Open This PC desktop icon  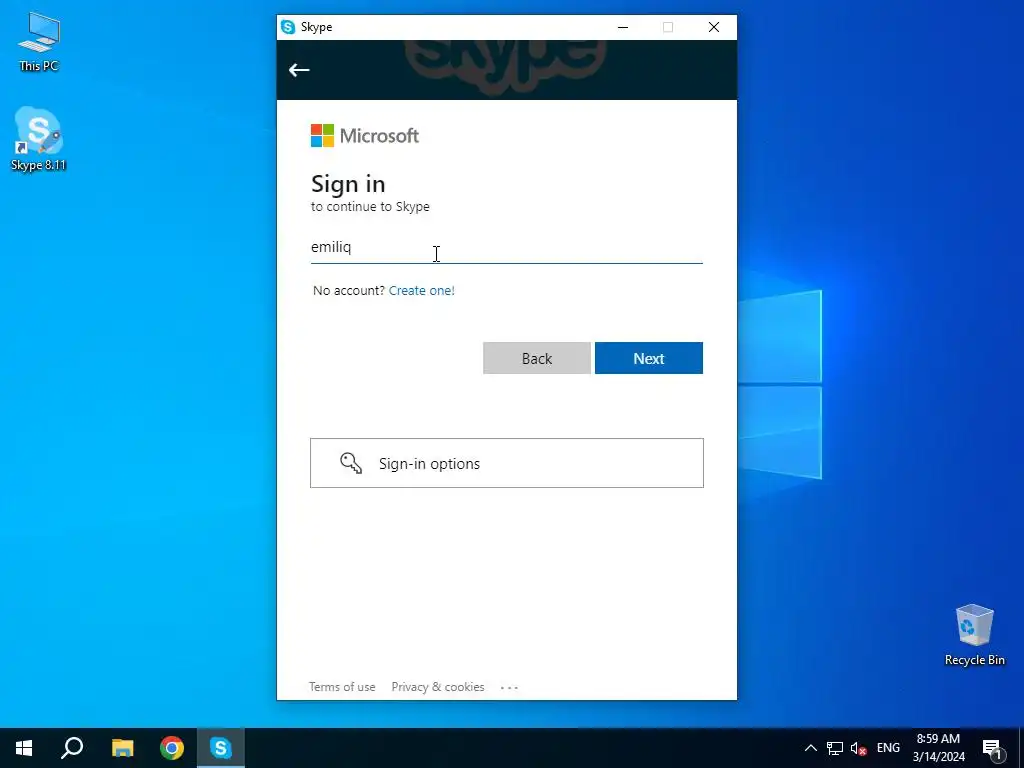pos(39,42)
